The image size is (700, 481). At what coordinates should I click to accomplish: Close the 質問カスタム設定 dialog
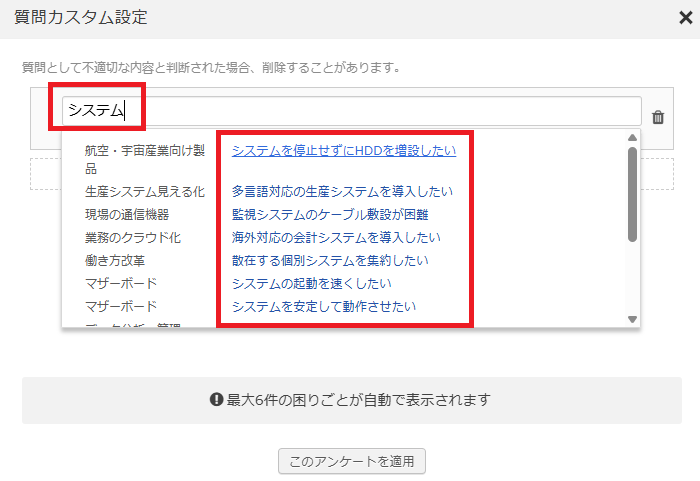pyautogui.click(x=683, y=17)
